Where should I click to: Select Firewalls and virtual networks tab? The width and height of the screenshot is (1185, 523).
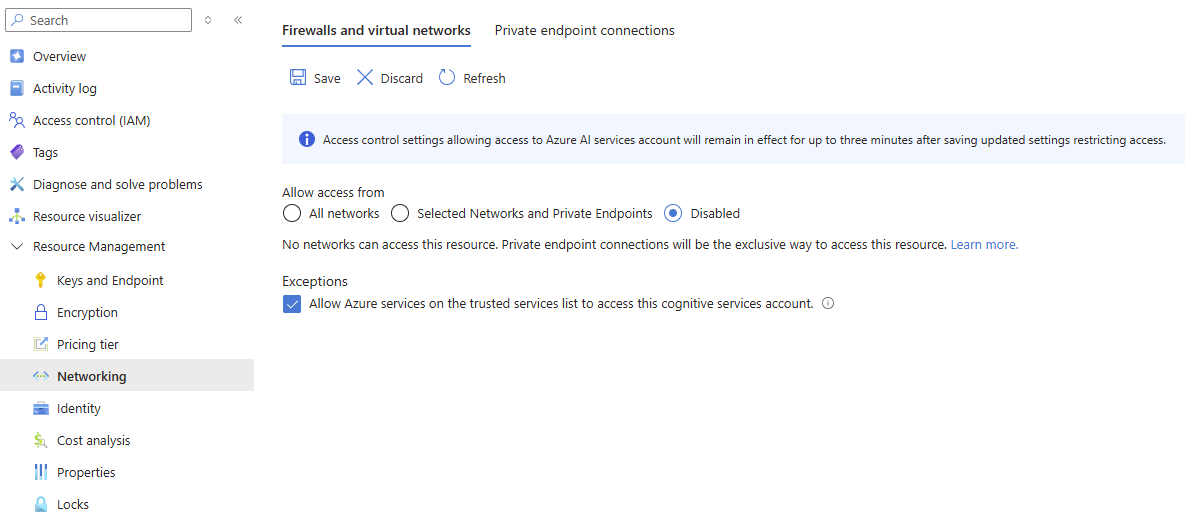tap(376, 31)
